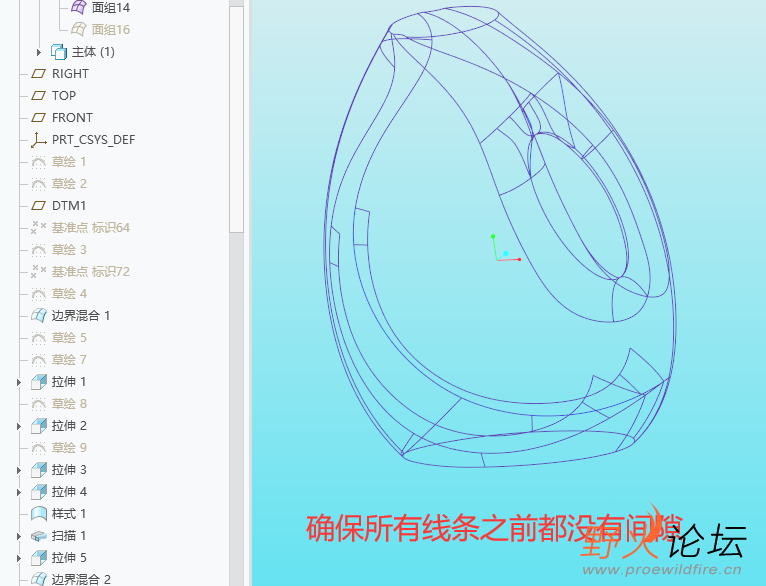The image size is (766, 586).
Task: Expand the 拉伸 1 feature
Action: coord(19,382)
